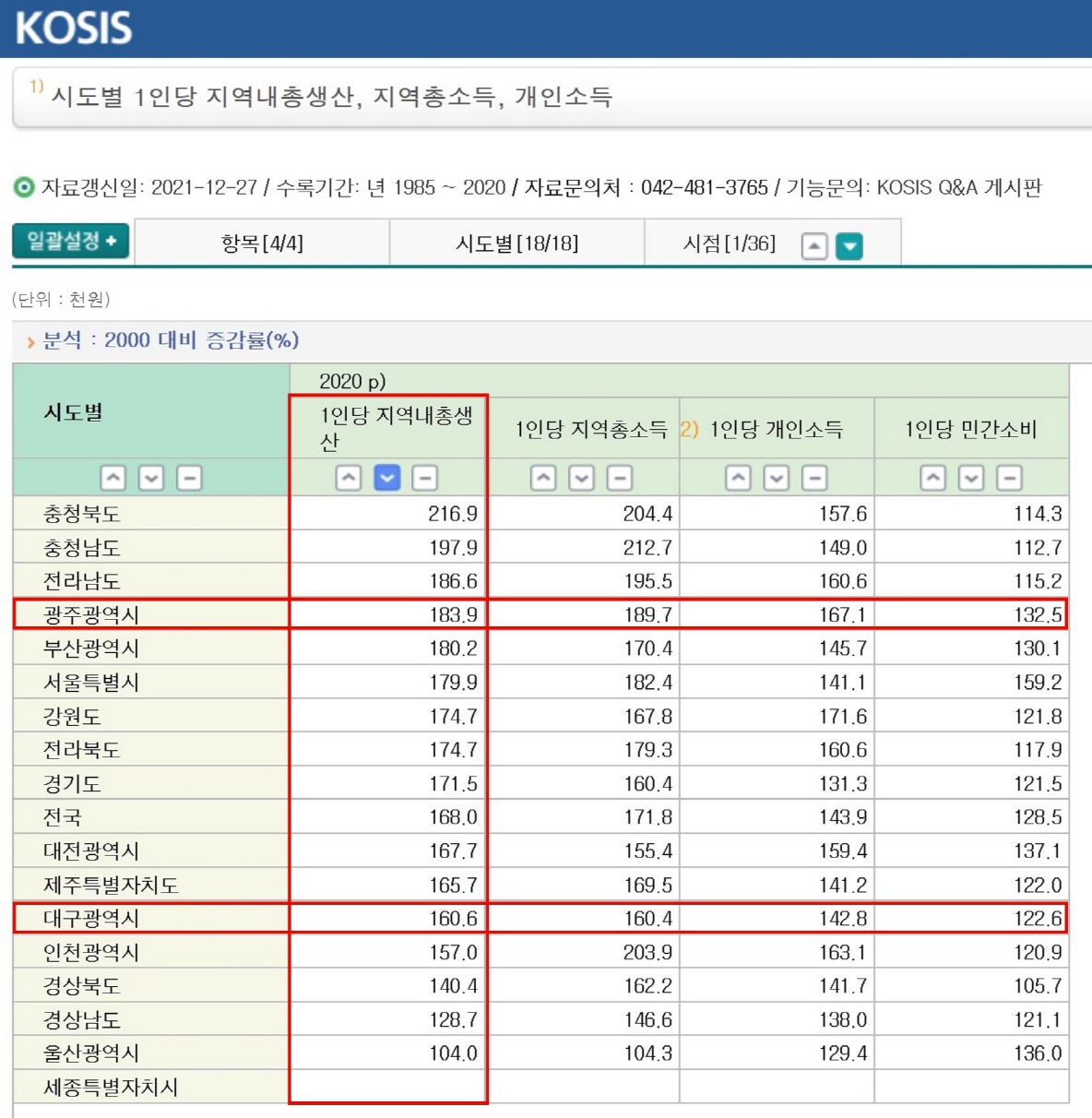Click 인천광역시 지역총소득 value 203.9
Viewport: 1092px width, 1118px height.
click(647, 953)
